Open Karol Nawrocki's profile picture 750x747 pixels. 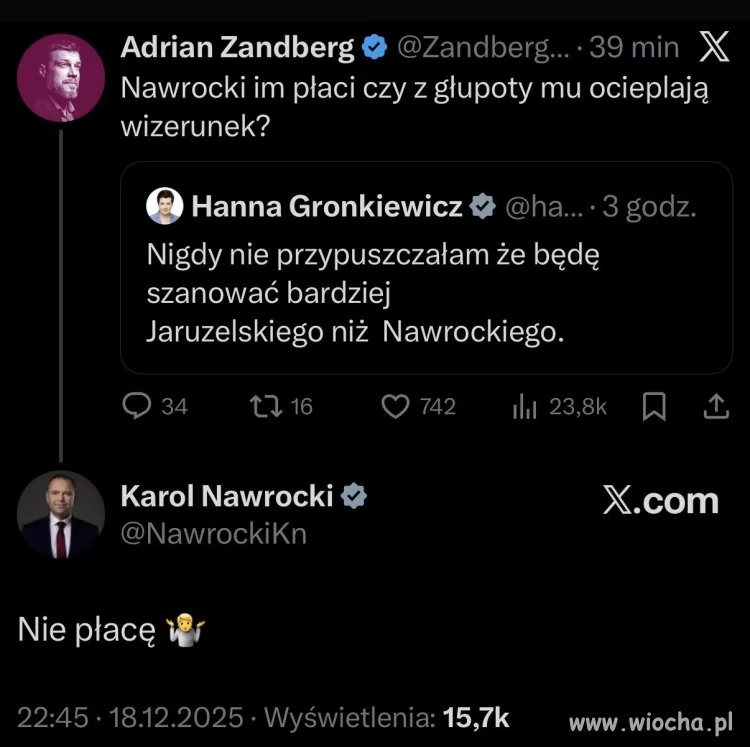pos(61,514)
